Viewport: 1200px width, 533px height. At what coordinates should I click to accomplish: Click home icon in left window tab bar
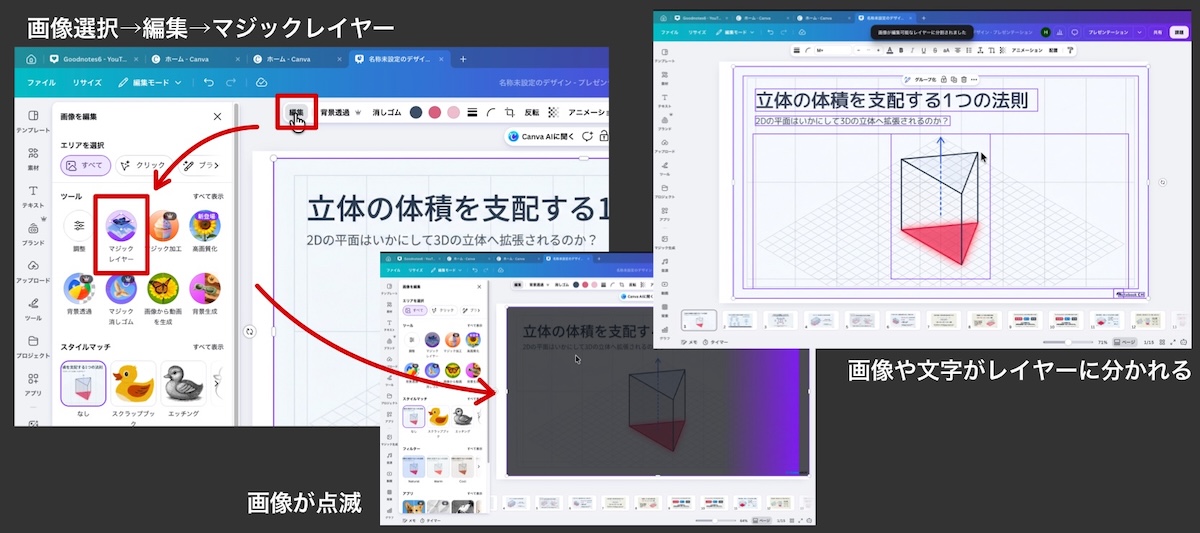31,59
